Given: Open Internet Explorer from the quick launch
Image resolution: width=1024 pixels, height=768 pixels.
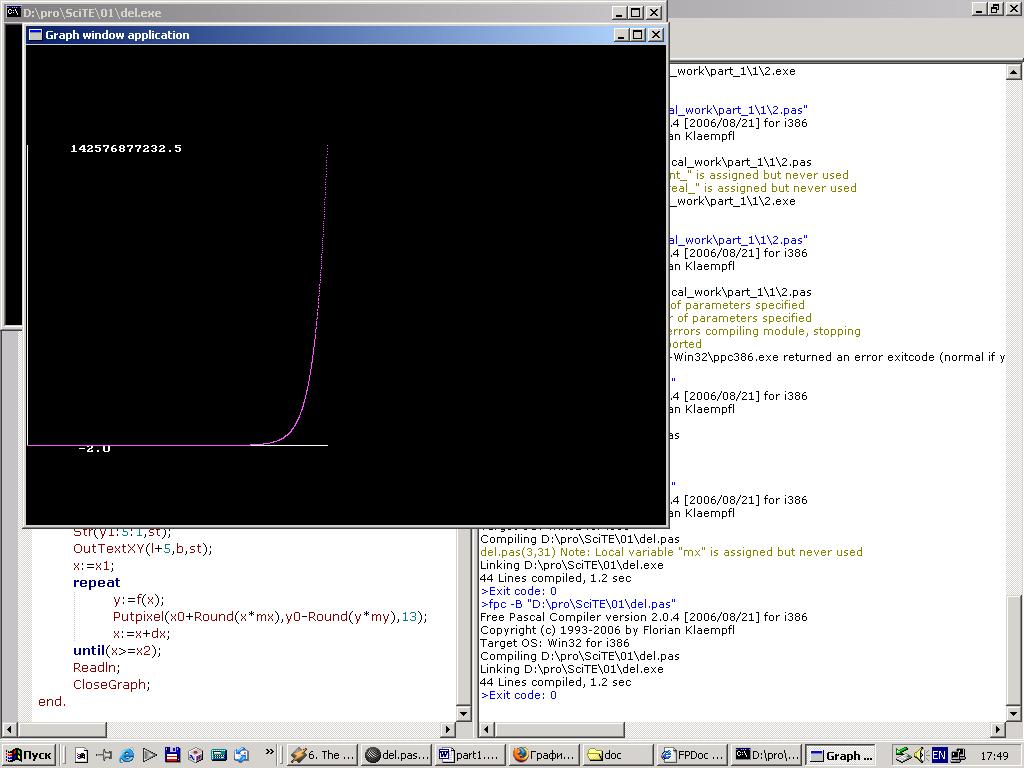Looking at the screenshot, I should pos(127,755).
